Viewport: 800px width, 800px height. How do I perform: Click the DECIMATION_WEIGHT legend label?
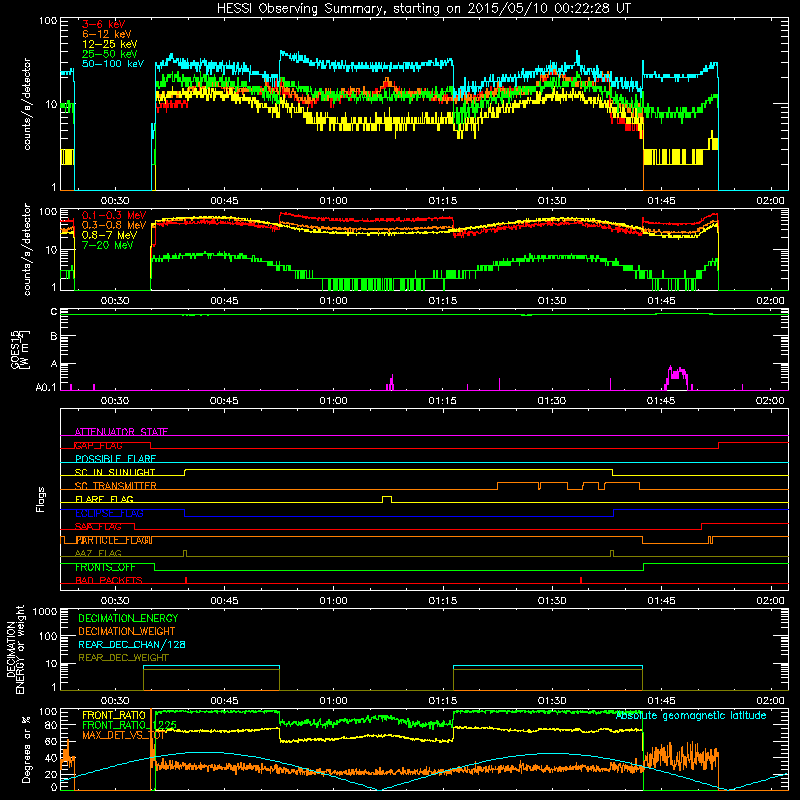127,631
